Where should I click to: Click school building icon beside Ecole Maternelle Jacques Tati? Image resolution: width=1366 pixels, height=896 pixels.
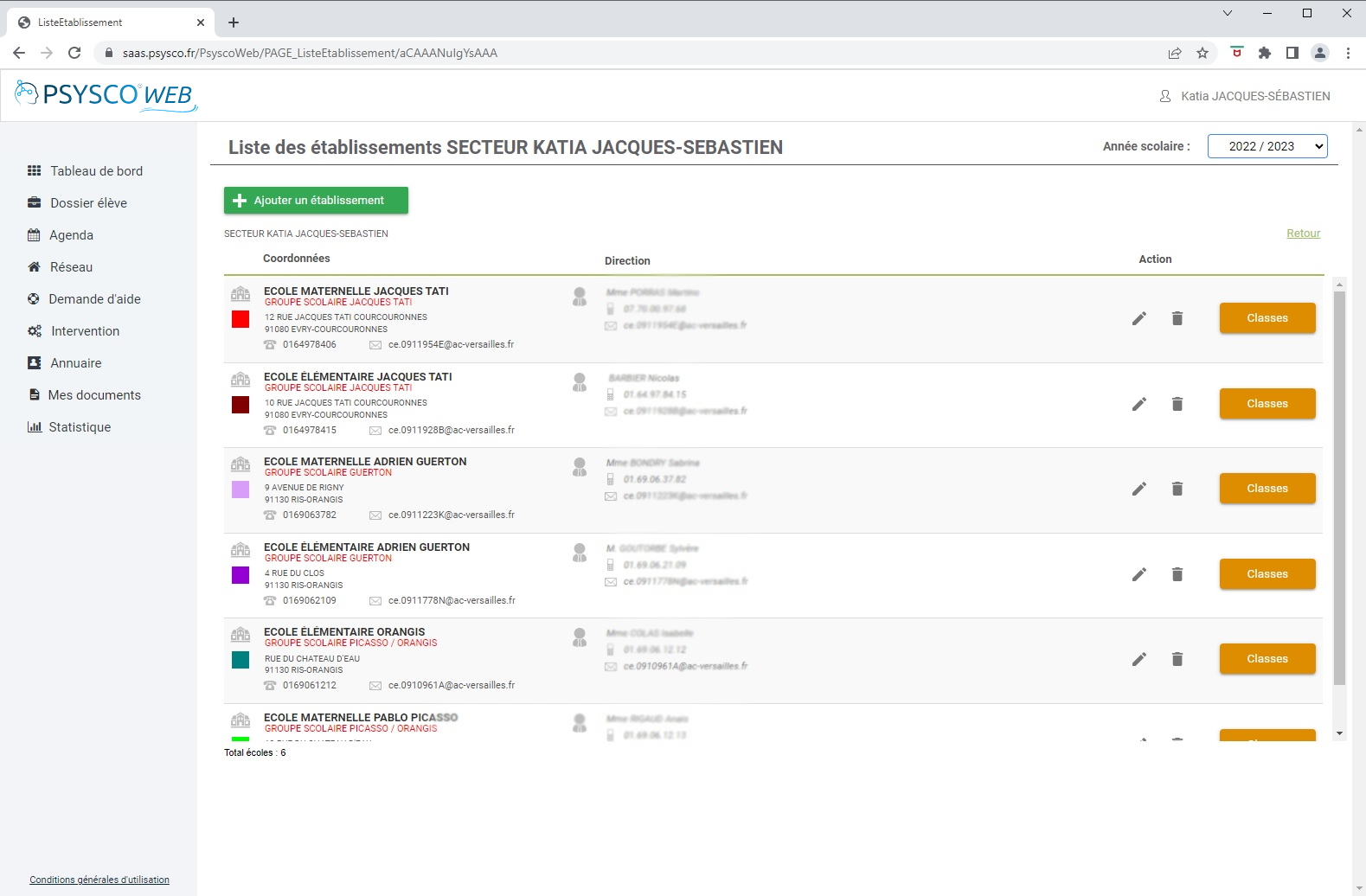pyautogui.click(x=240, y=294)
